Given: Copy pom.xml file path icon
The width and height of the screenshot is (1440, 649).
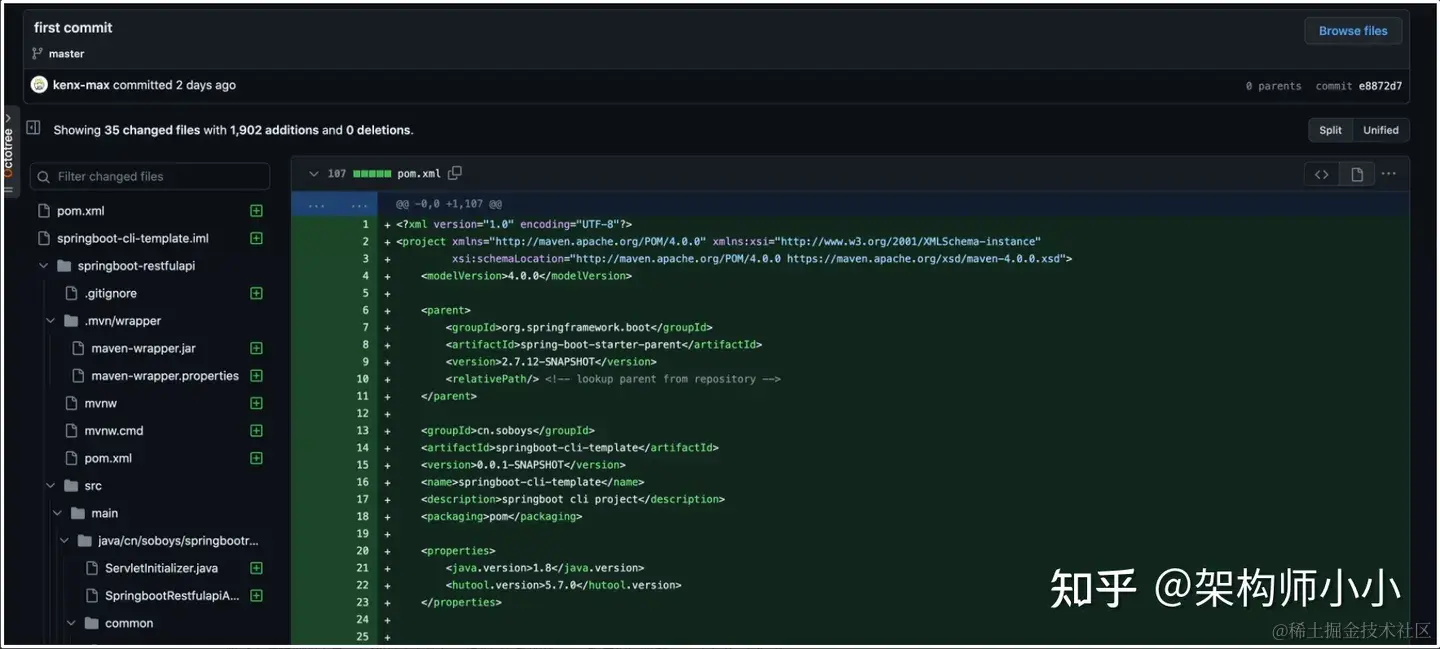Looking at the screenshot, I should point(455,173).
